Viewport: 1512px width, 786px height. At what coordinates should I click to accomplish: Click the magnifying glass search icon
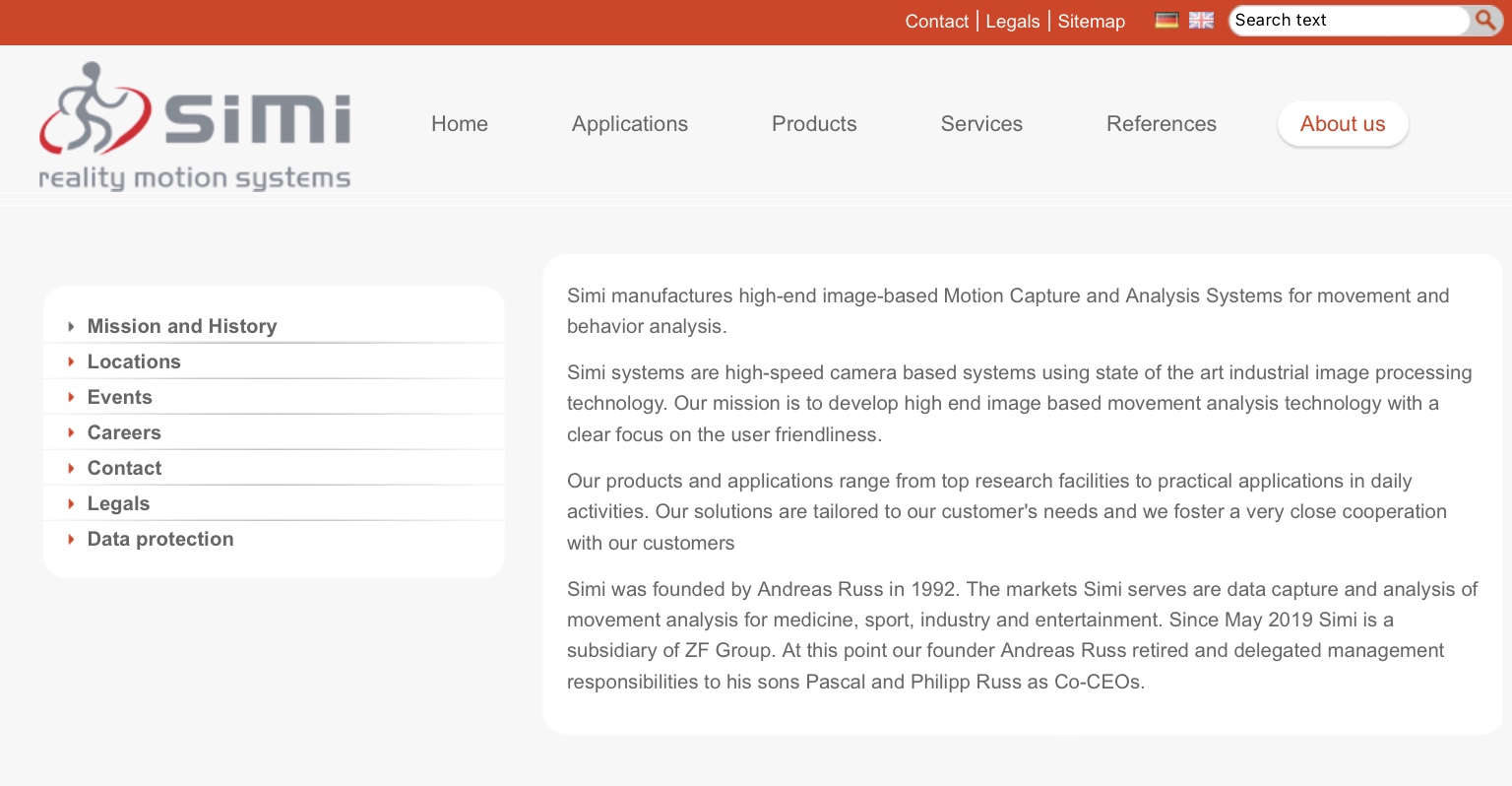coord(1484,21)
